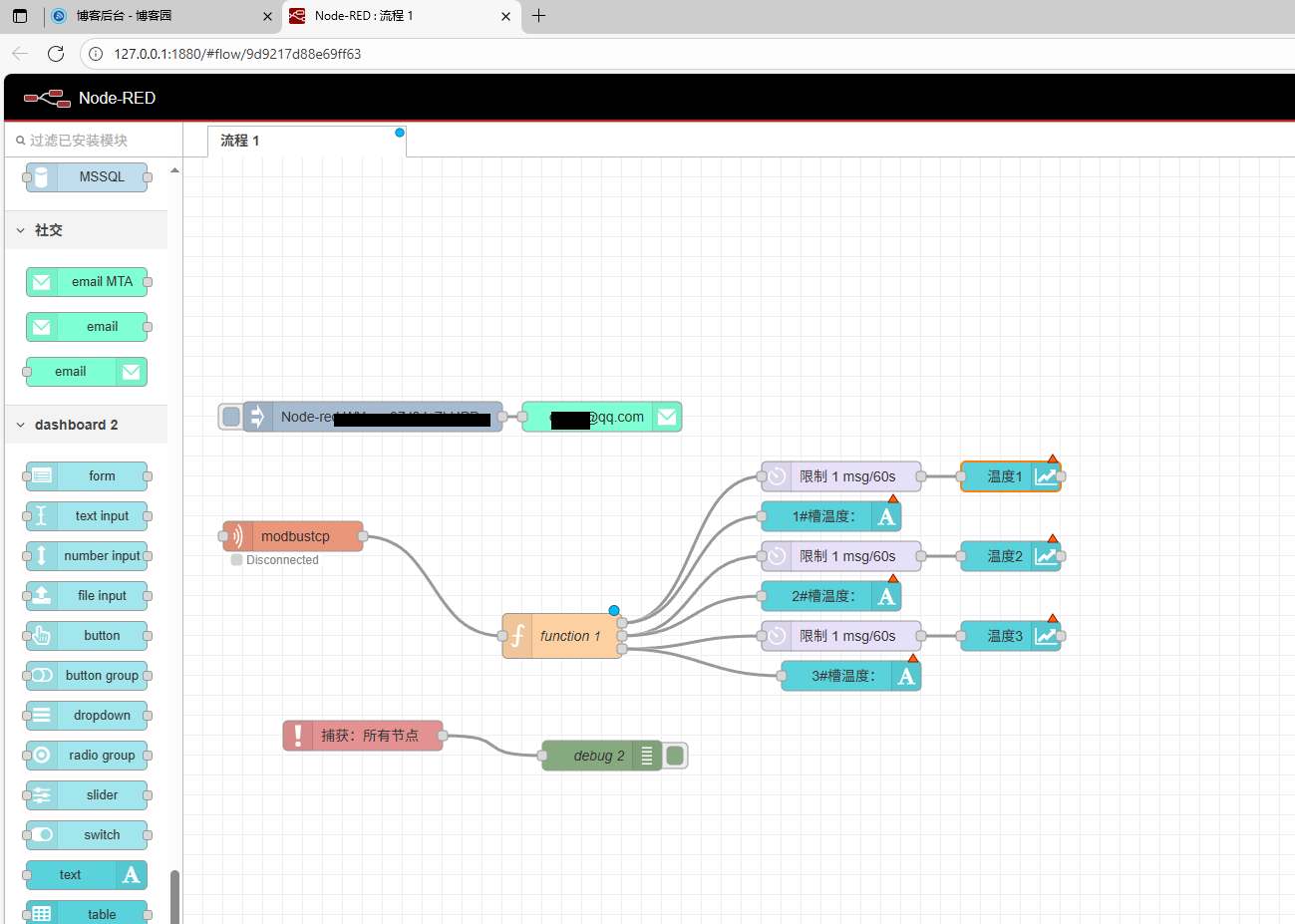The image size is (1295, 924).
Task: Click the Node-RED logo in header
Action: click(47, 98)
